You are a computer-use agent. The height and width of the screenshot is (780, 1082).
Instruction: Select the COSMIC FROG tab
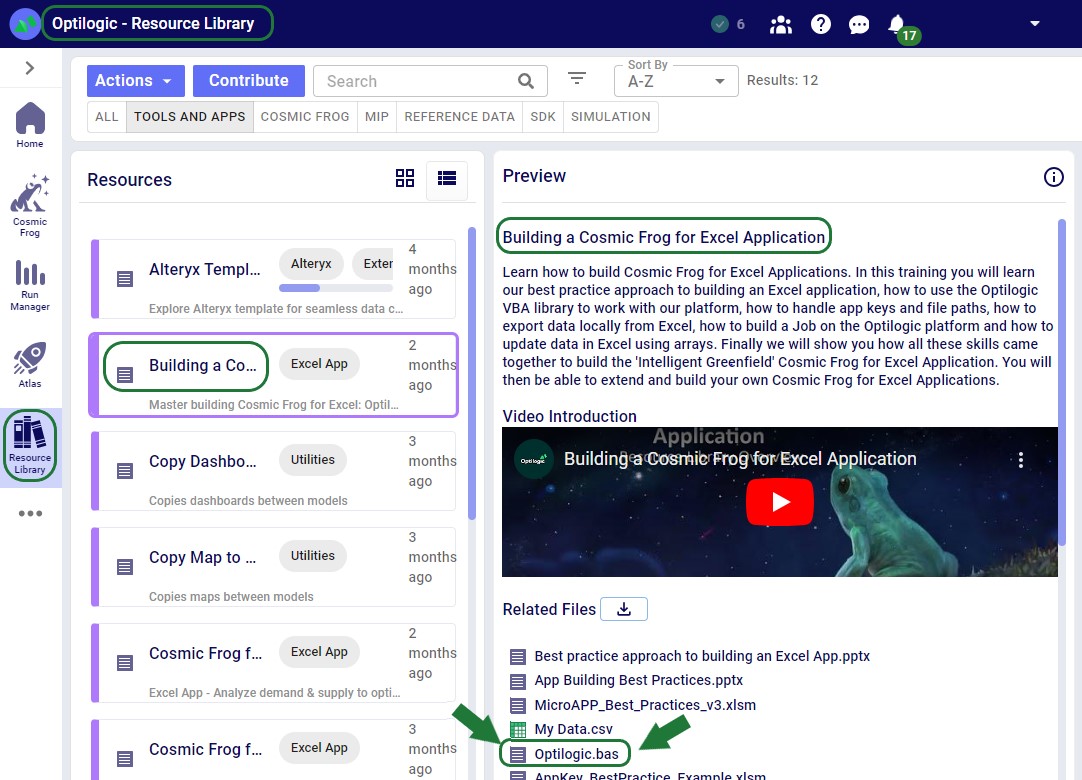point(305,117)
